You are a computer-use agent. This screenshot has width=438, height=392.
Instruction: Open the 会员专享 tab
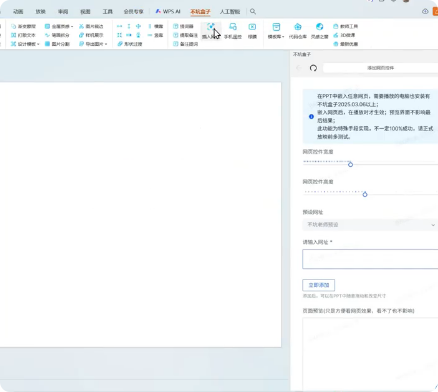point(133,12)
